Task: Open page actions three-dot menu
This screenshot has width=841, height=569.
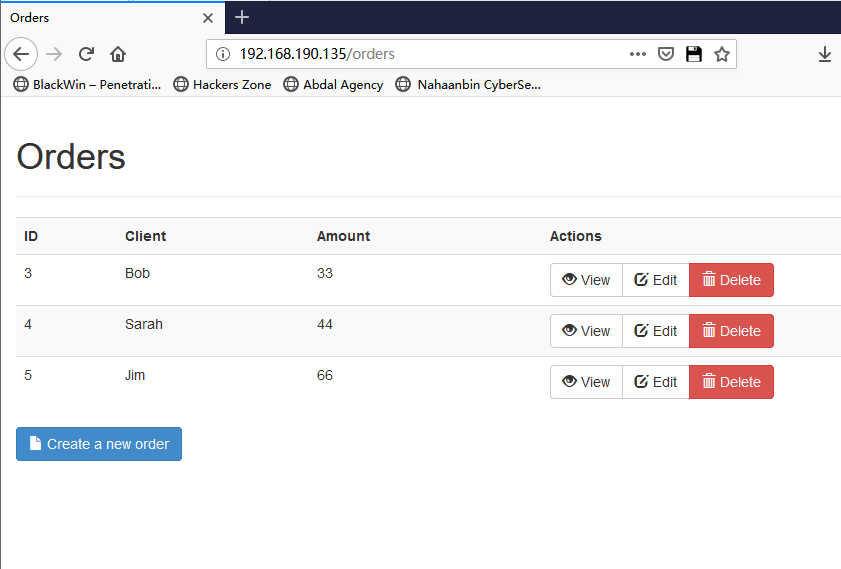Action: tap(638, 54)
